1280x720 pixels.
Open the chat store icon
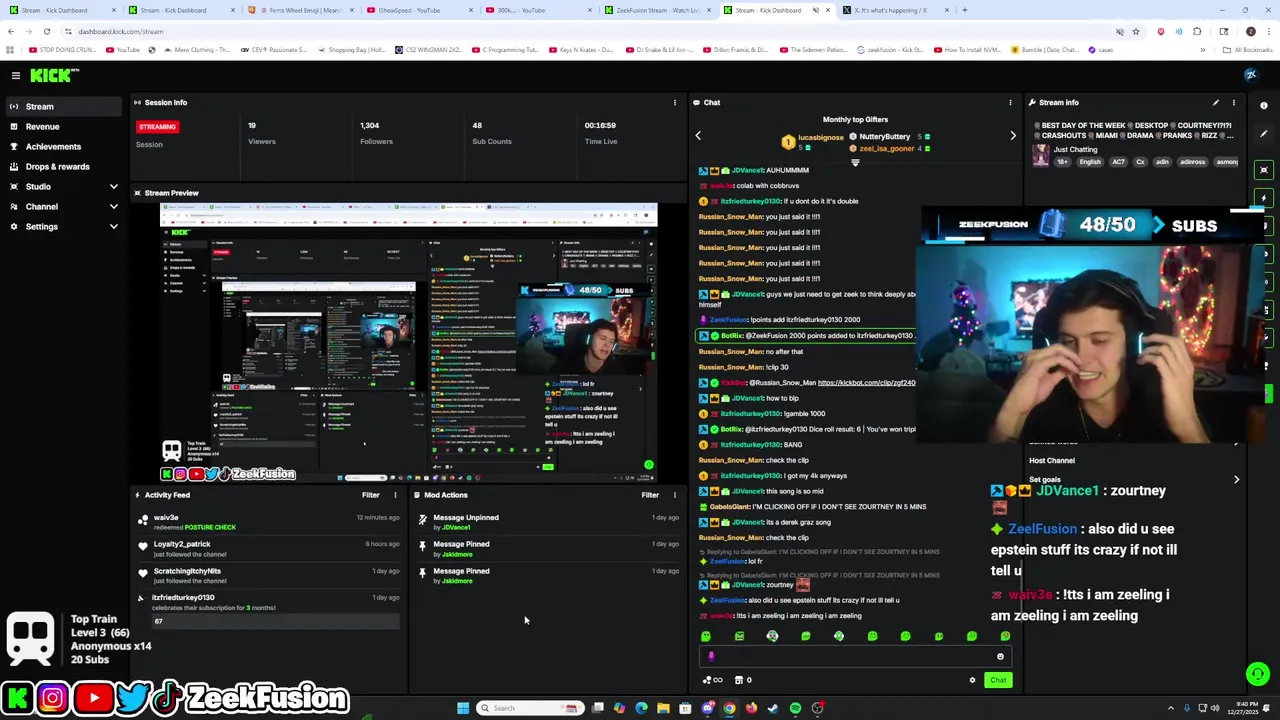[739, 680]
